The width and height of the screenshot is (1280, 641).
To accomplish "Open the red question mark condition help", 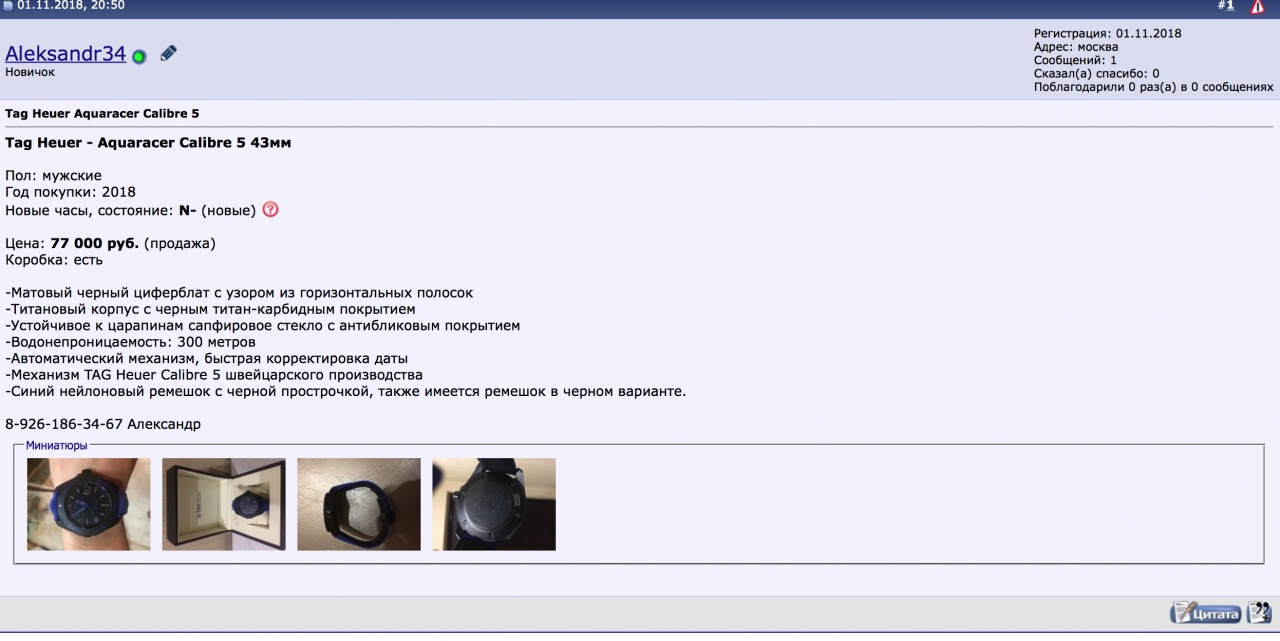I will (270, 210).
